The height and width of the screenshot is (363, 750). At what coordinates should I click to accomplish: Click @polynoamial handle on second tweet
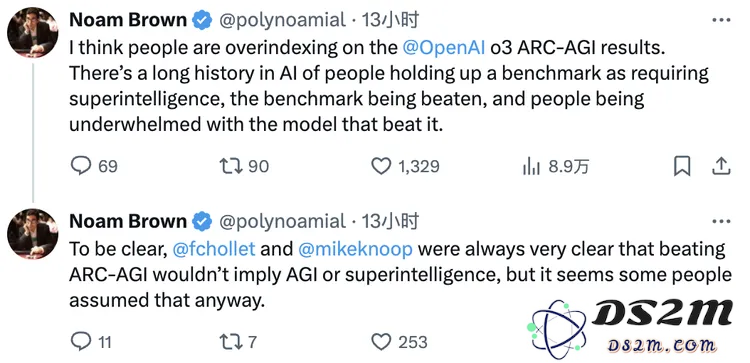tap(282, 221)
